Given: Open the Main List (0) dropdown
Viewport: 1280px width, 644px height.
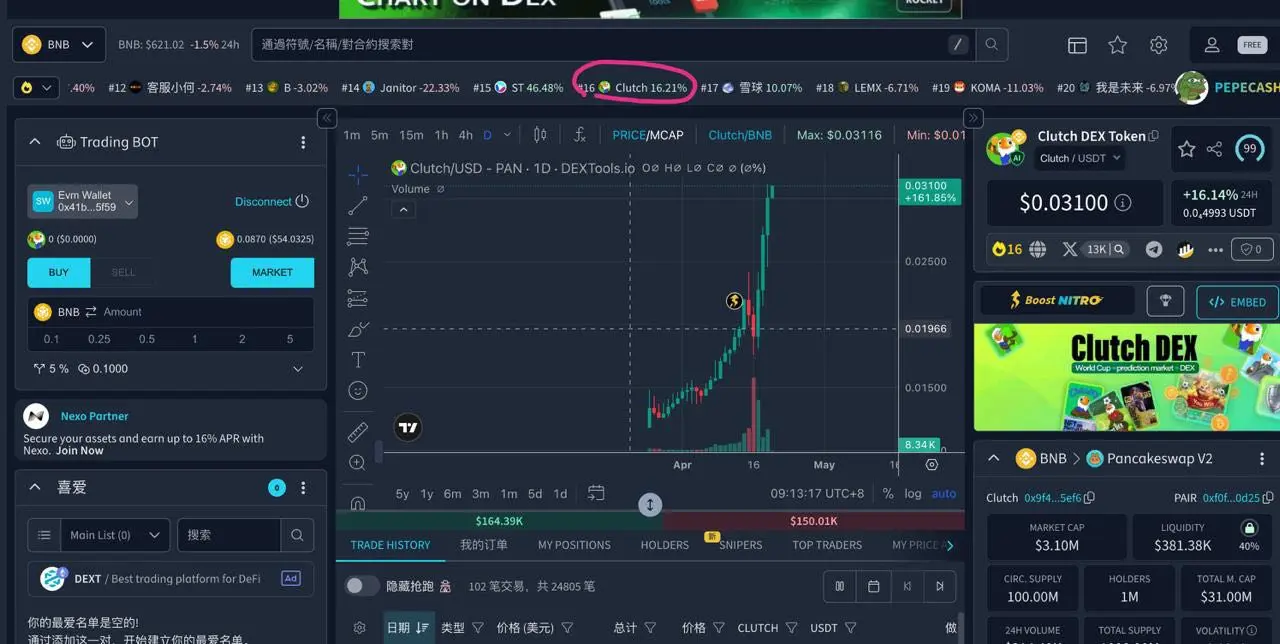Looking at the screenshot, I should pyautogui.click(x=115, y=535).
